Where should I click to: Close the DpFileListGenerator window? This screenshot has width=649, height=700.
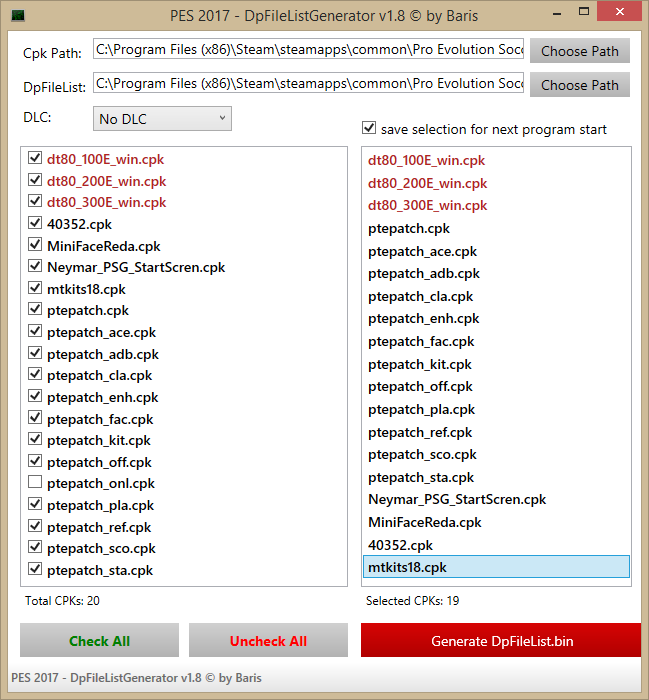pos(620,12)
